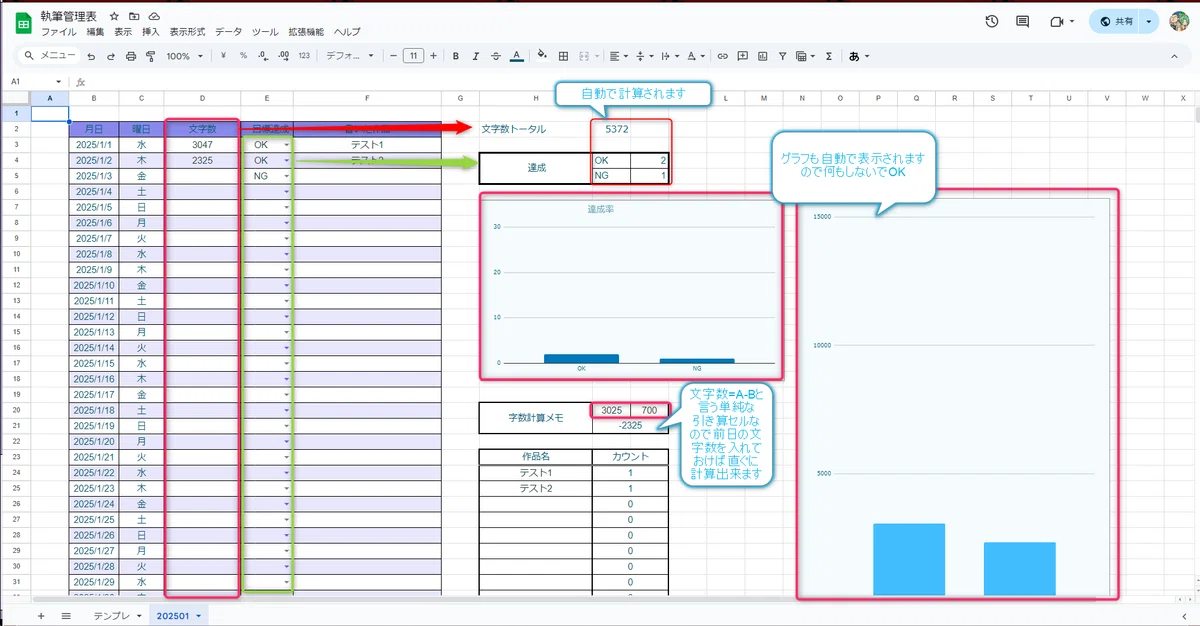
Task: Open the NG dropdown in the 2025/1/3 row
Action: pos(287,176)
